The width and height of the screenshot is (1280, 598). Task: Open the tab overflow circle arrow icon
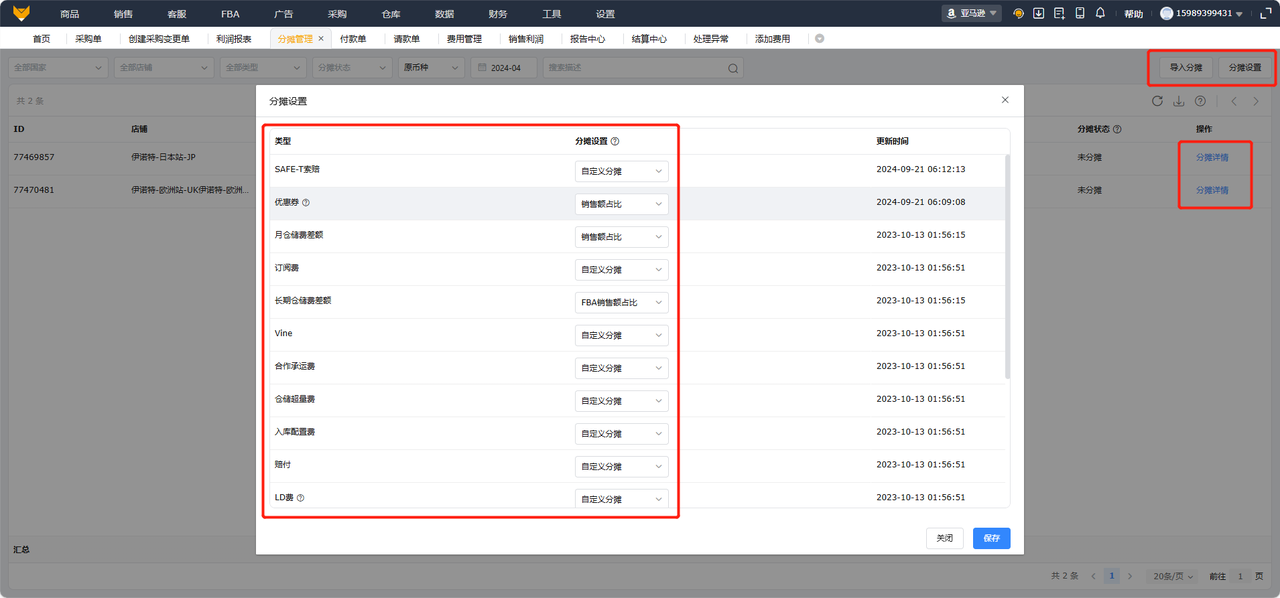coord(820,38)
